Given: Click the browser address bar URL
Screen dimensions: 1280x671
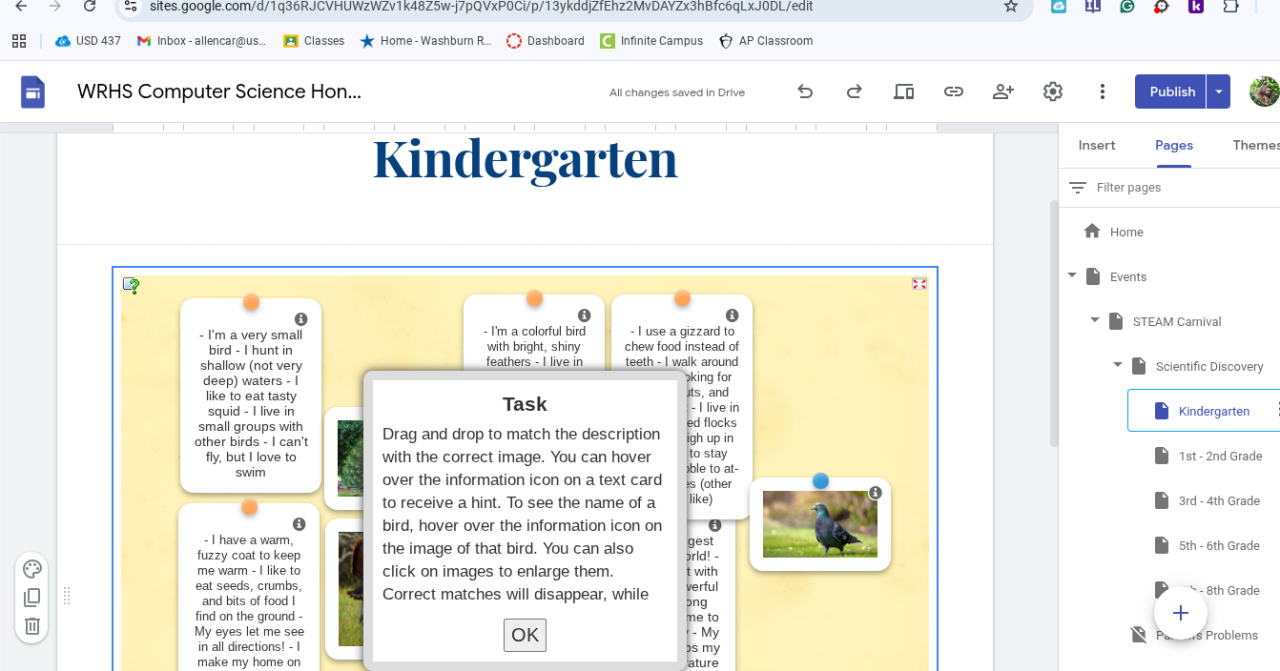Looking at the screenshot, I should [x=480, y=6].
